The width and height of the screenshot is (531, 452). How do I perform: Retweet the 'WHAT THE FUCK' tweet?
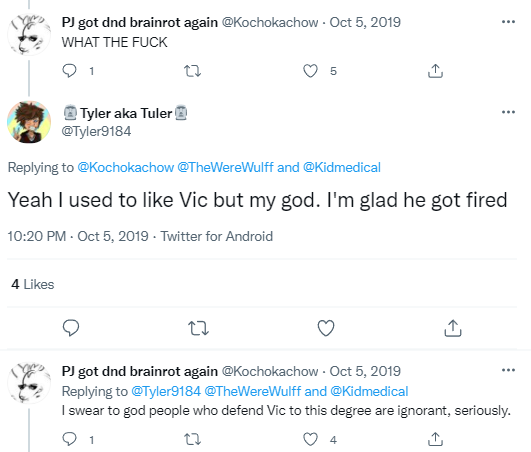click(192, 71)
